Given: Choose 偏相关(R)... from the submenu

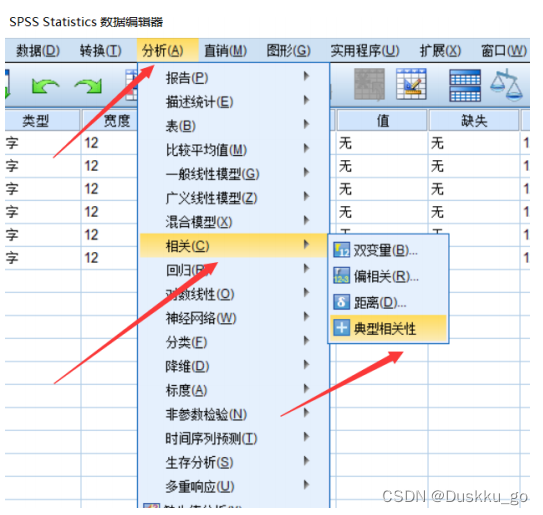Looking at the screenshot, I should coord(388,276).
